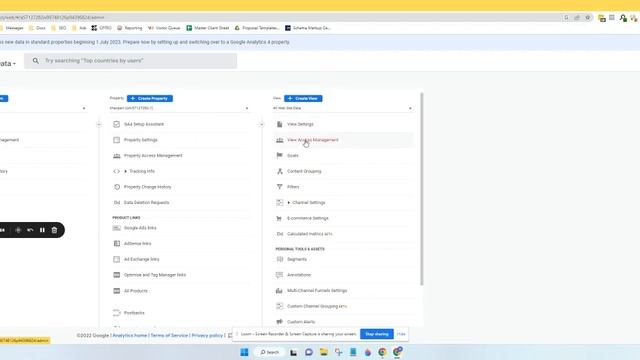Open Filters

[293, 187]
